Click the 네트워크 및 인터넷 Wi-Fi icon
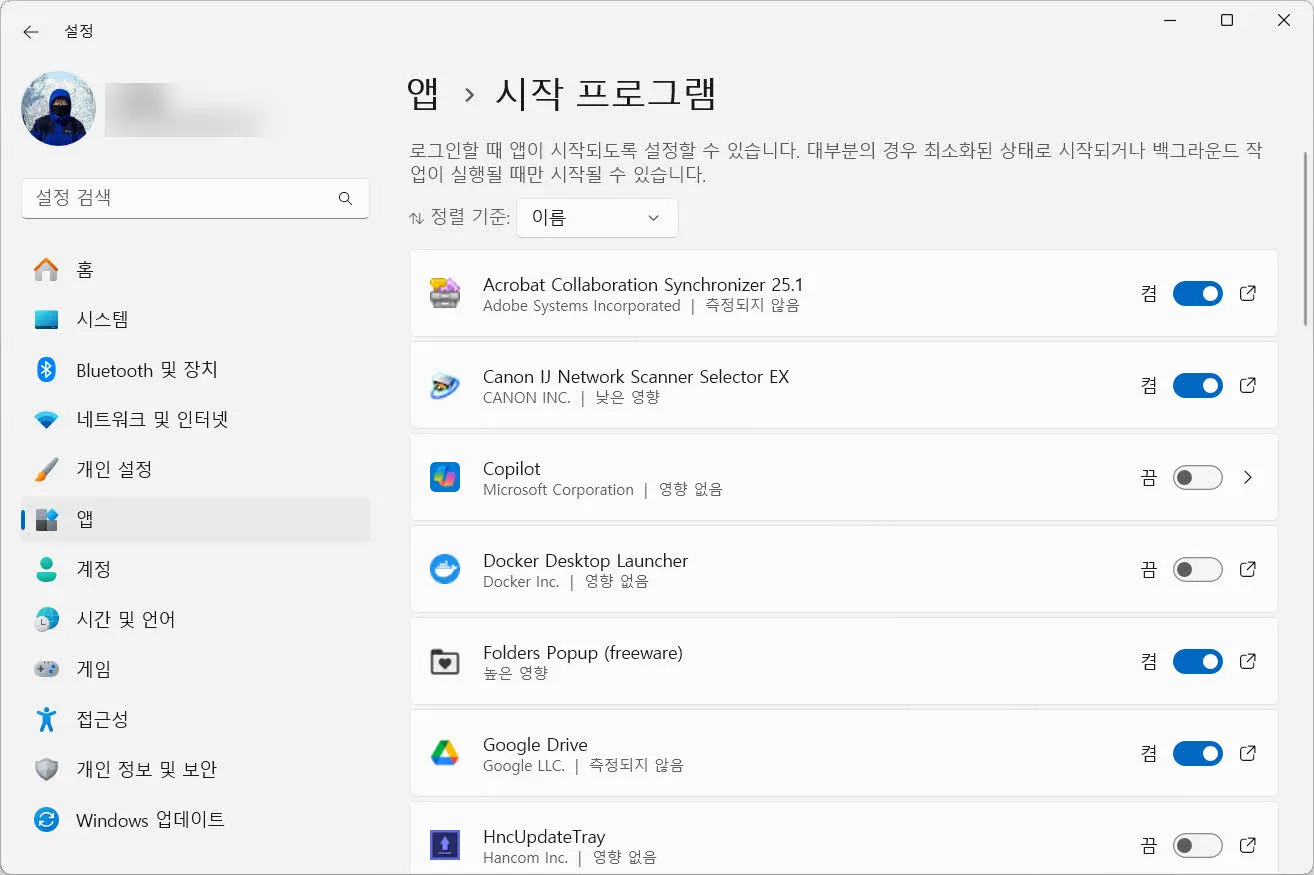The image size is (1314, 875). [x=46, y=420]
